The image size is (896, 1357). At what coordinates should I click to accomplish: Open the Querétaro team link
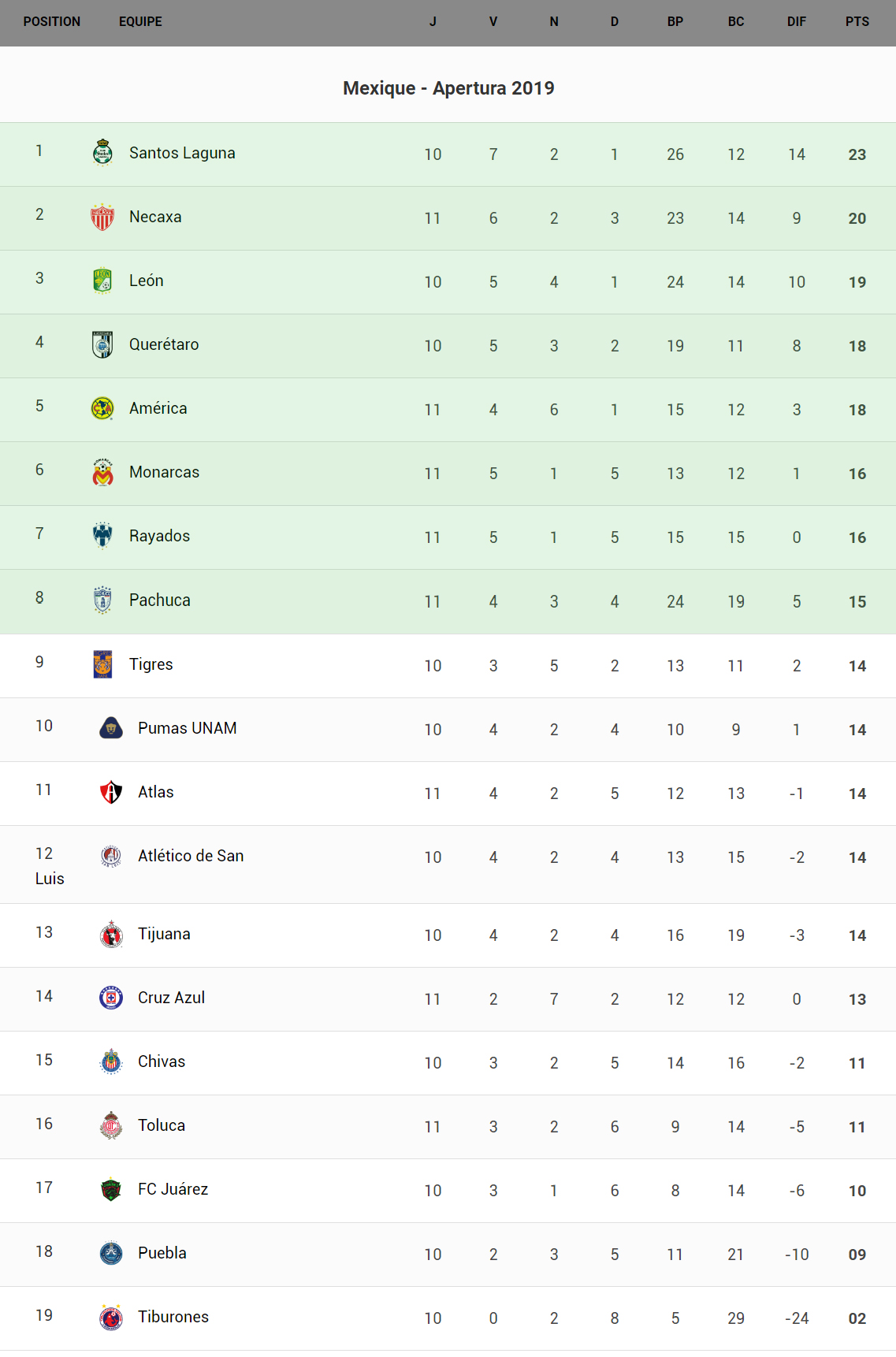(x=164, y=344)
